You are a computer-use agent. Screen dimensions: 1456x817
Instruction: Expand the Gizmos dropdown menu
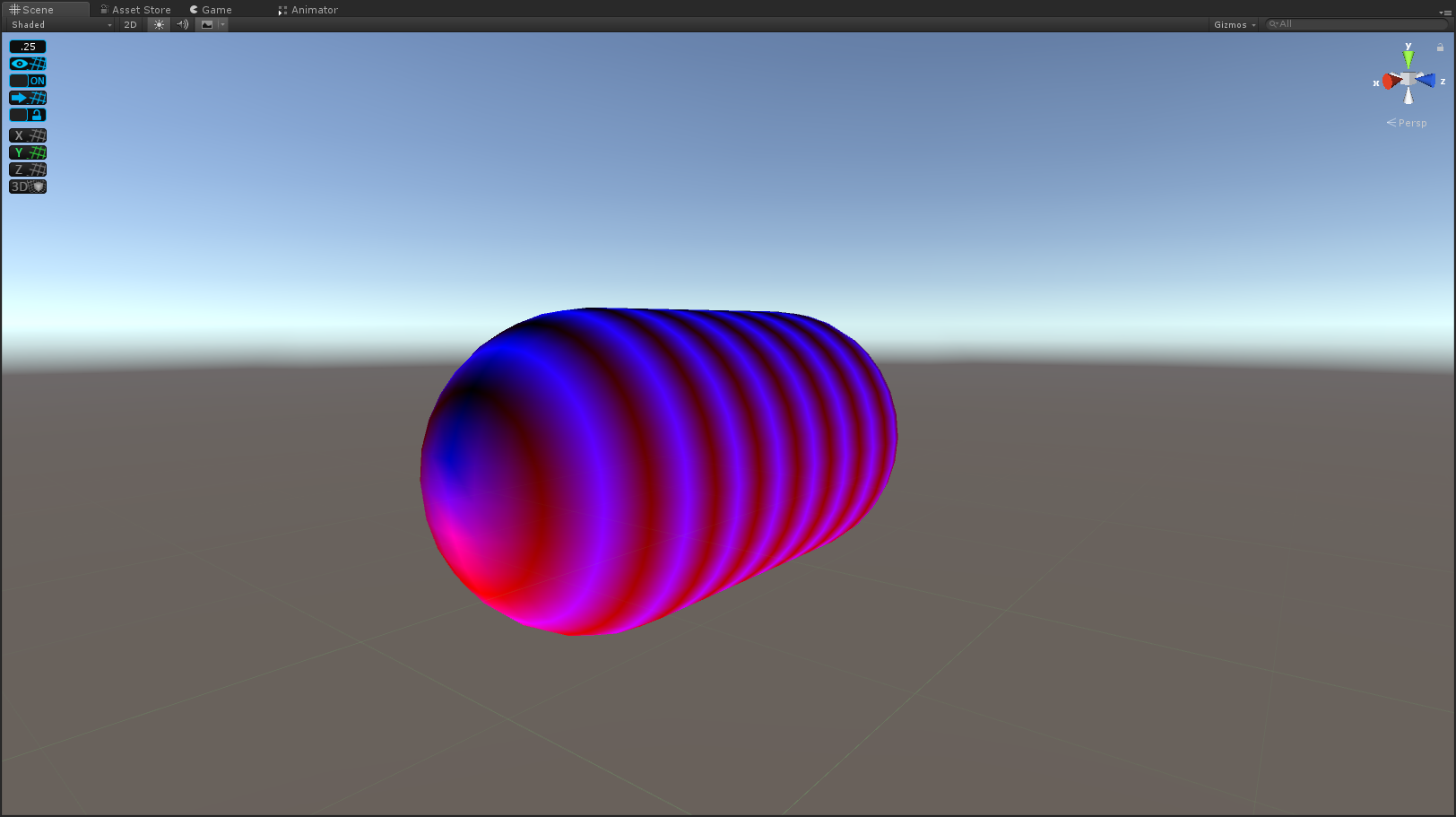pyautogui.click(x=1234, y=24)
